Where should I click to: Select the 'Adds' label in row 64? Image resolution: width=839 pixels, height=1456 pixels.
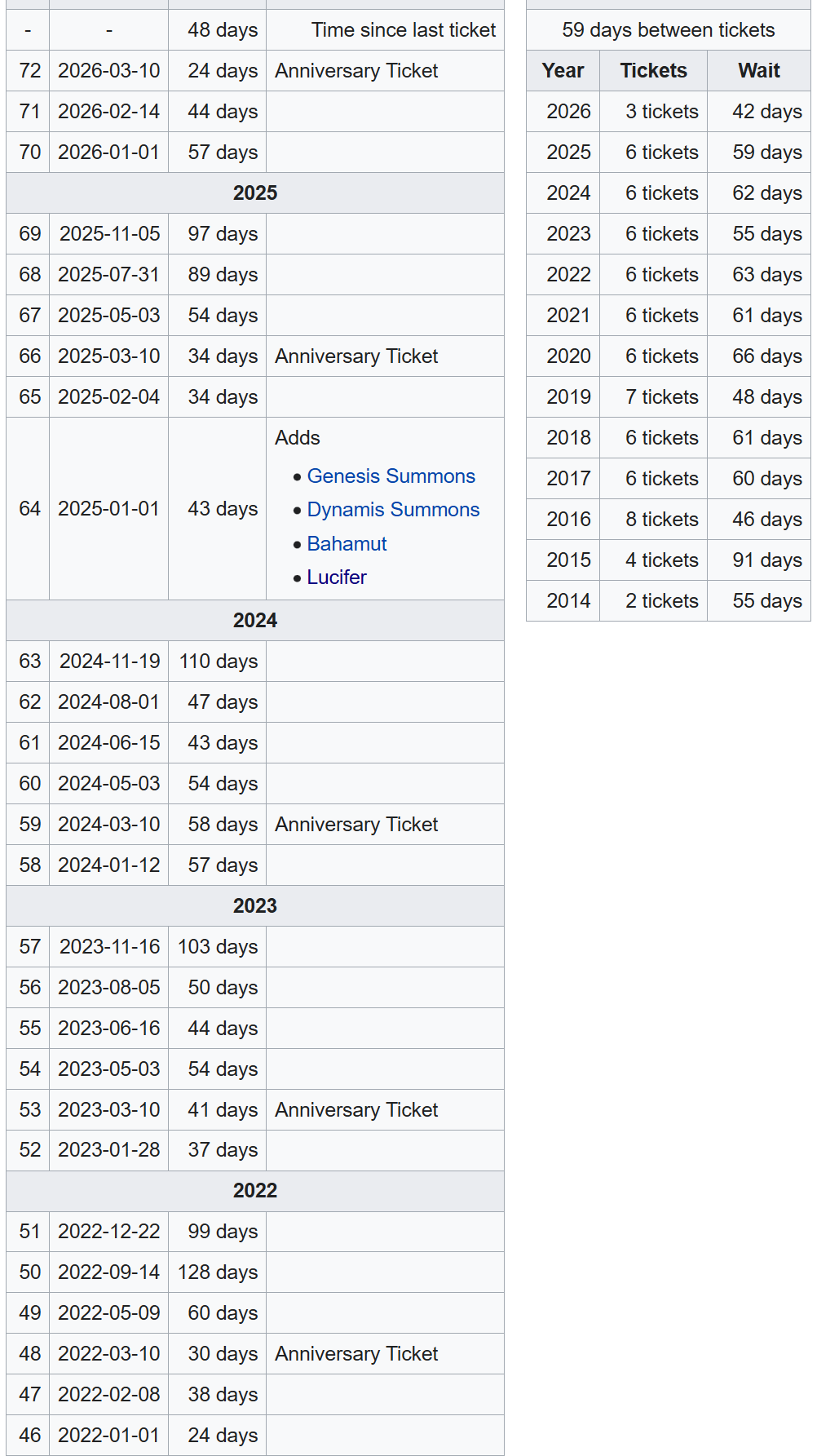click(x=298, y=438)
